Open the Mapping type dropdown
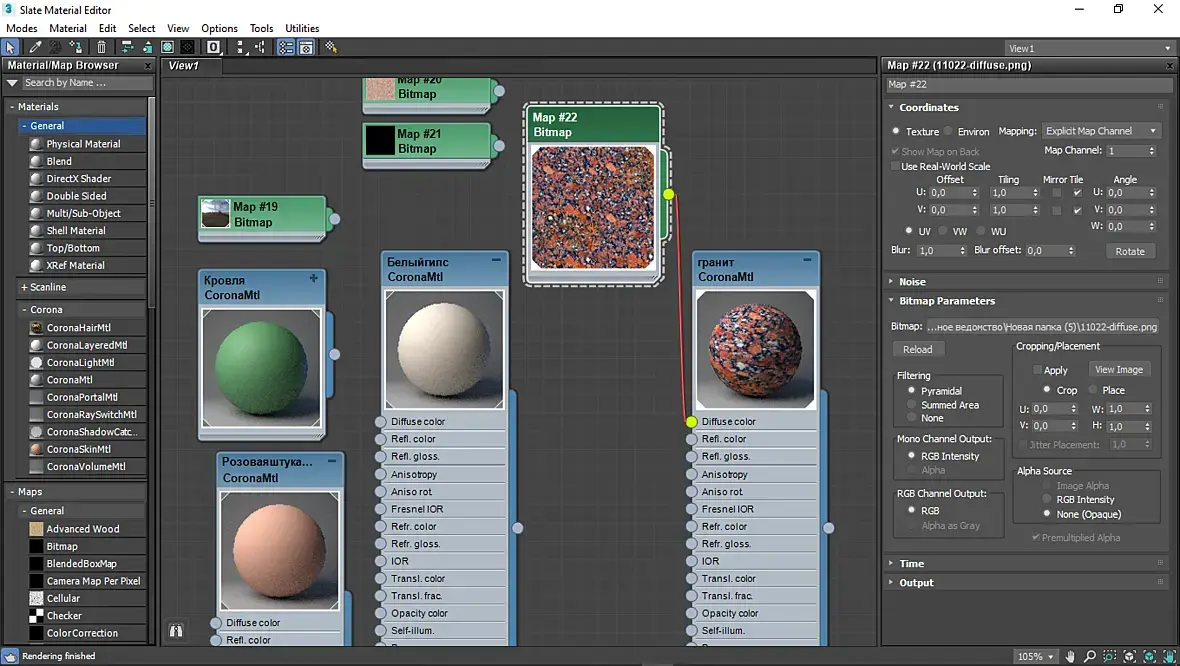The height and width of the screenshot is (666, 1180). (1101, 131)
